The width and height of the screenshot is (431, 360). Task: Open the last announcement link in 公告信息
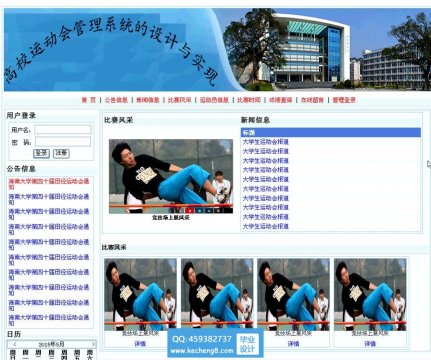click(x=49, y=320)
